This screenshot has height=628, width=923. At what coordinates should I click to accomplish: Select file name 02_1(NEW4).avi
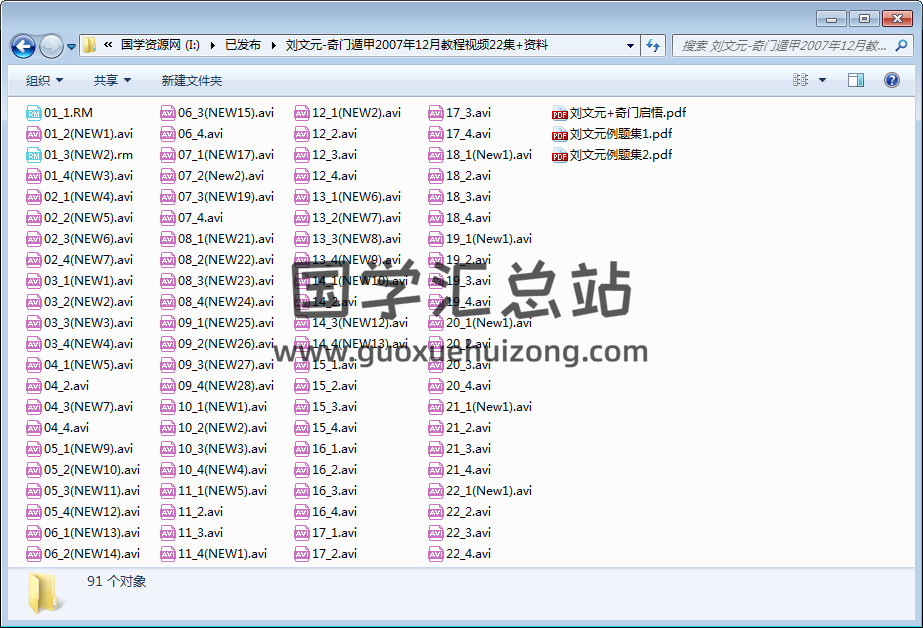(x=88, y=197)
